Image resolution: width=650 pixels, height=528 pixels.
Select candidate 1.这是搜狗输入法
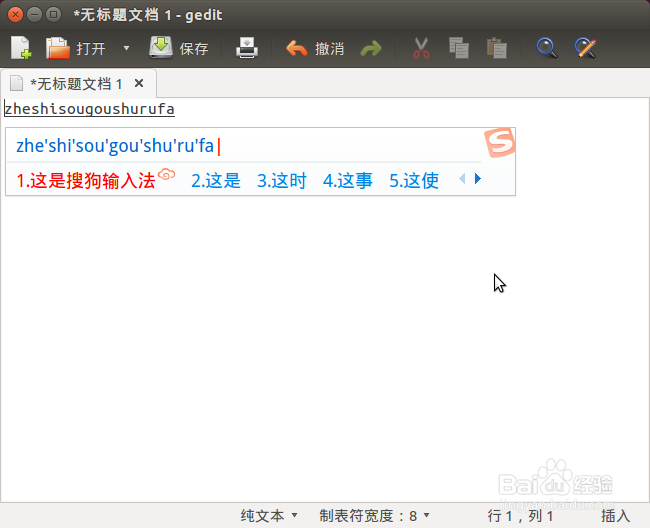(86, 181)
